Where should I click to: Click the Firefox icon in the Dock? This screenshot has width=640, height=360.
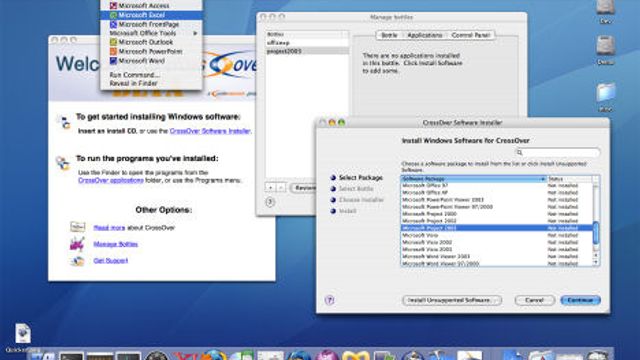(213, 355)
